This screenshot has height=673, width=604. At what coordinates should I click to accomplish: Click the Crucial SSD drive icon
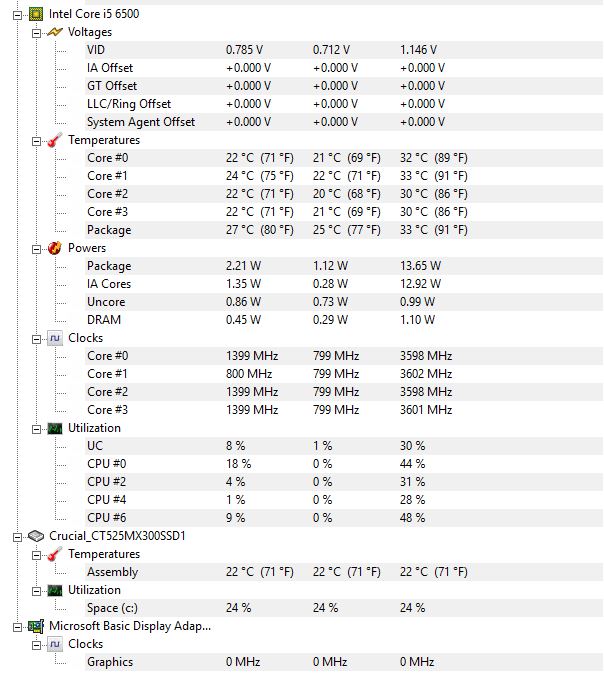(x=36, y=536)
